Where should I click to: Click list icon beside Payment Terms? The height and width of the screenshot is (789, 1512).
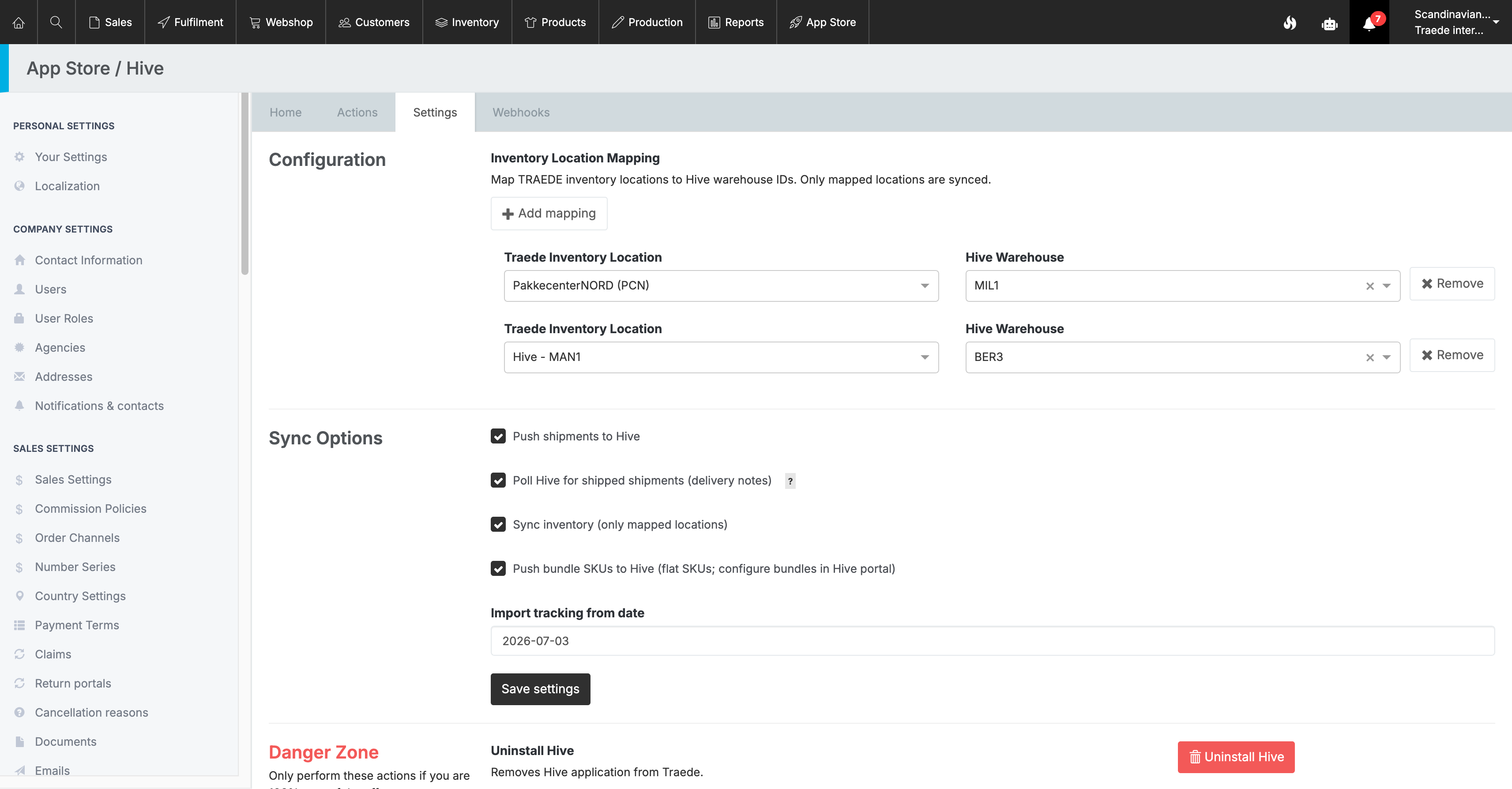coord(19,625)
